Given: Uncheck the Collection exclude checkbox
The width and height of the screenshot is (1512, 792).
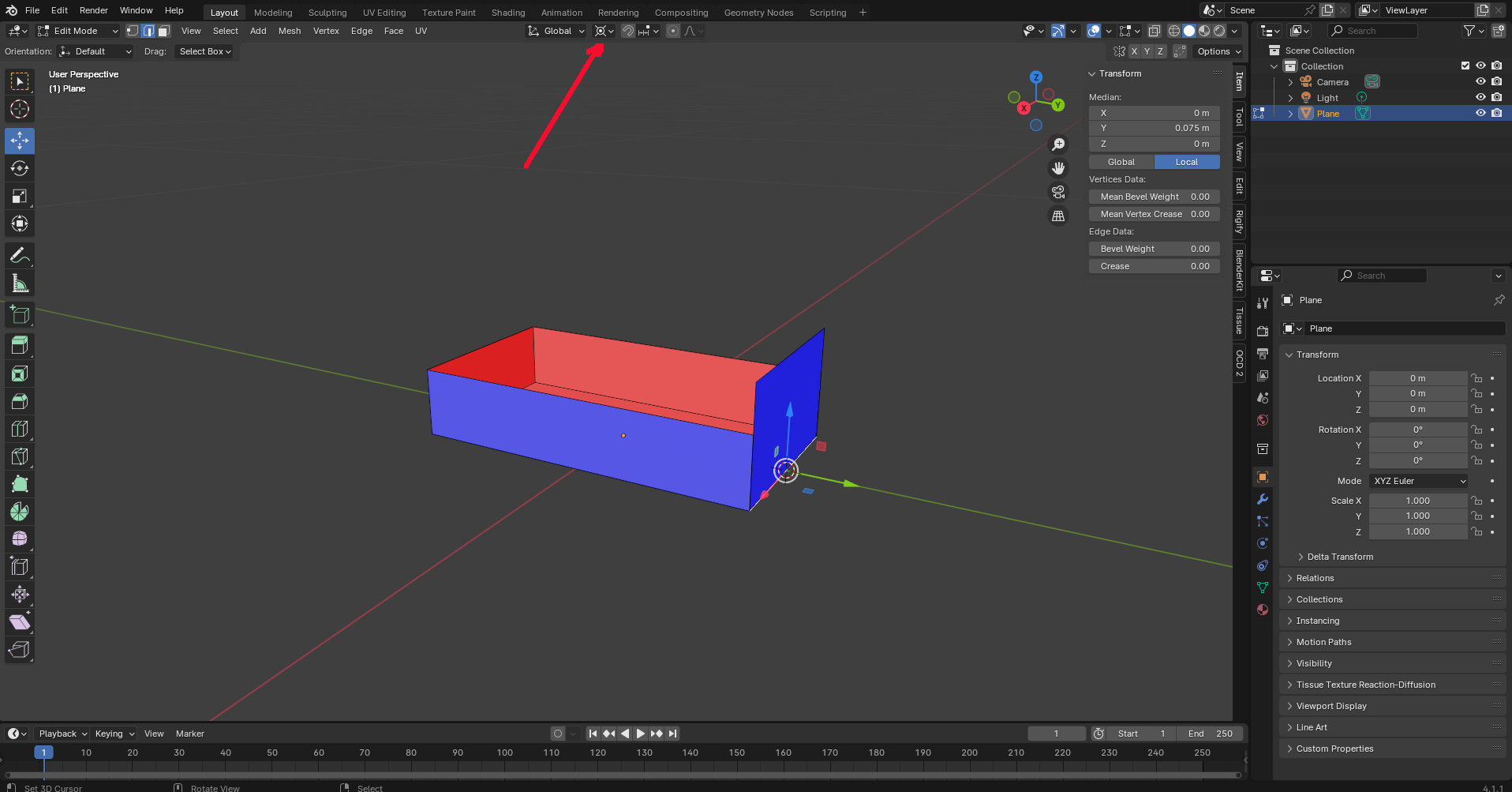Looking at the screenshot, I should pos(1465,66).
